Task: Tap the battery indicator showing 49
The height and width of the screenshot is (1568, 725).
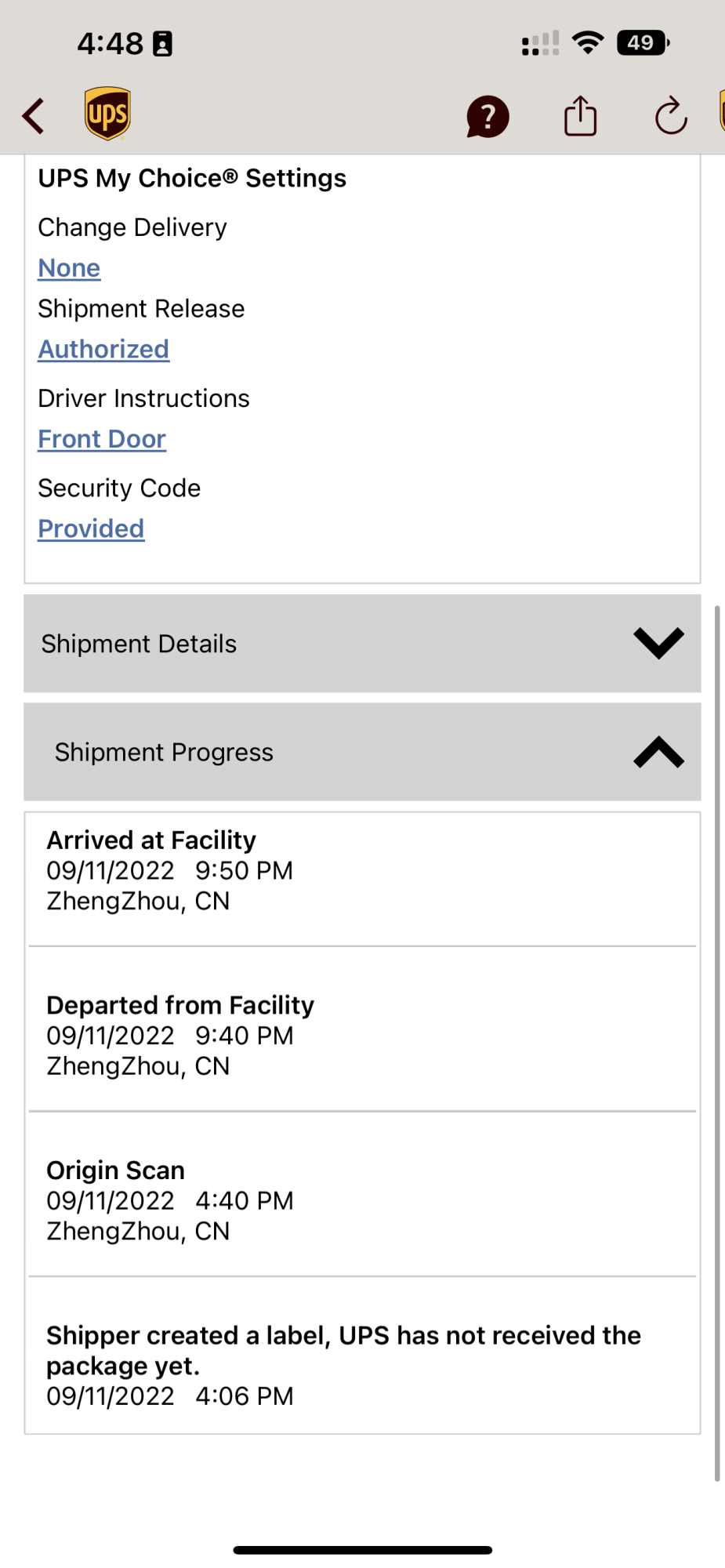Action: coord(643,42)
